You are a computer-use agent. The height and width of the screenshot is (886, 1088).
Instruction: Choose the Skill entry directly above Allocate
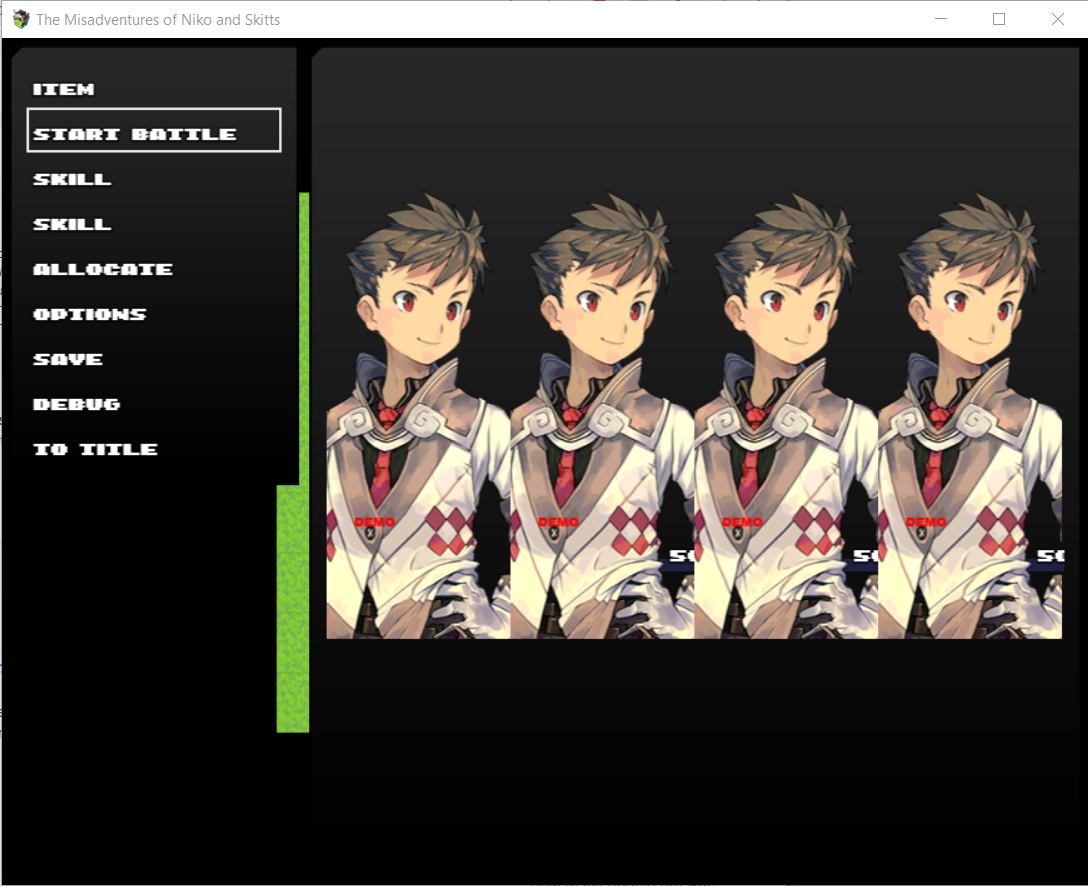tap(72, 224)
